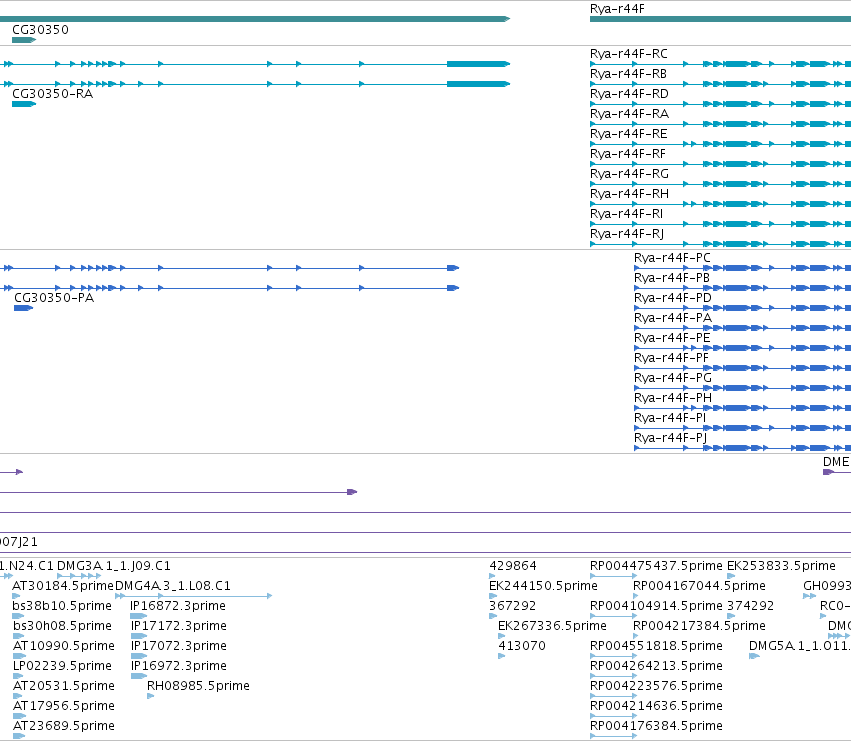Click EST RP004214636.5prime
This screenshot has width=851, height=741.
point(656,706)
